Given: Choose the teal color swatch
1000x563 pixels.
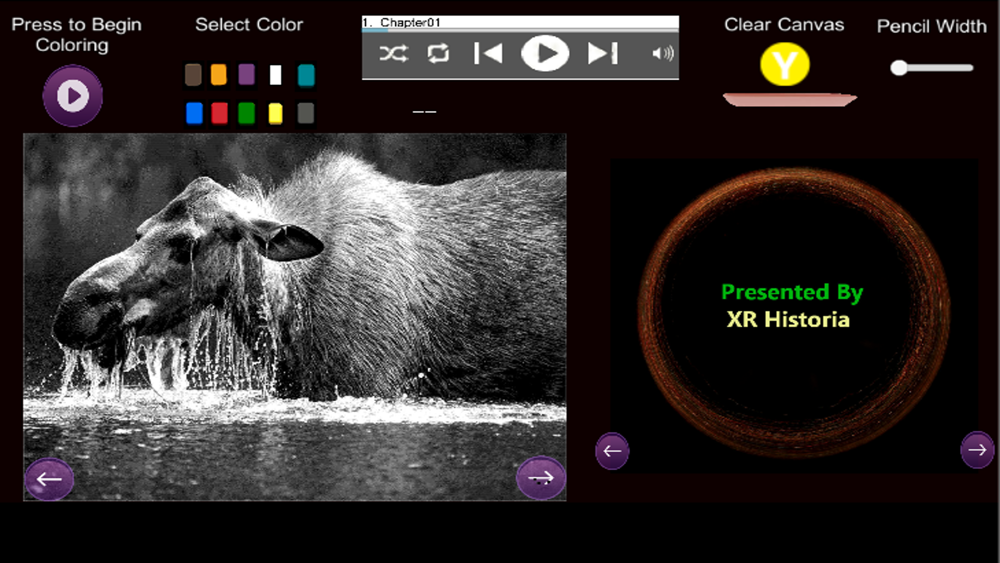Looking at the screenshot, I should [306, 75].
